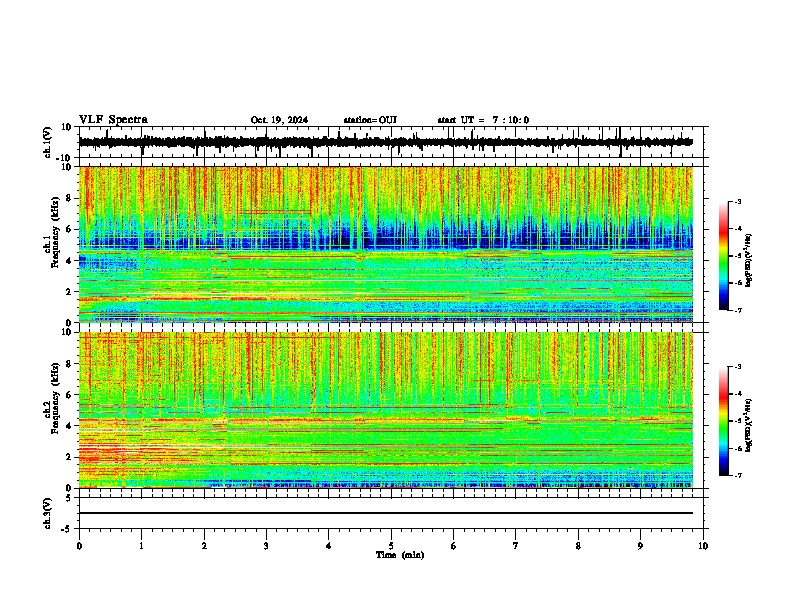Click time axis tick label '9'

tap(640, 546)
